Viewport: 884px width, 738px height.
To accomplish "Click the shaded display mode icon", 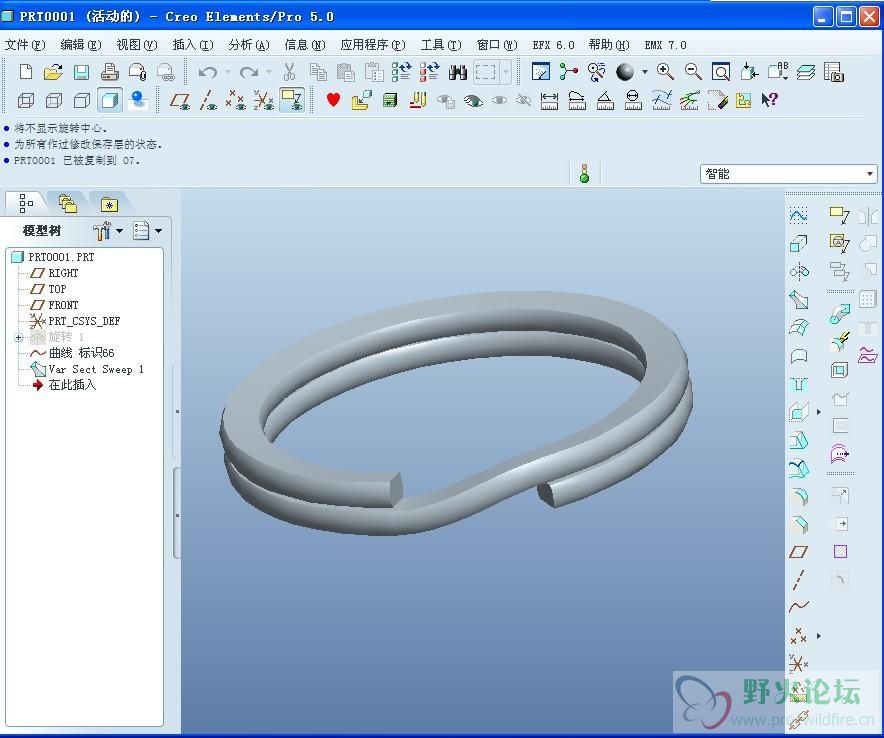I will tap(110, 100).
